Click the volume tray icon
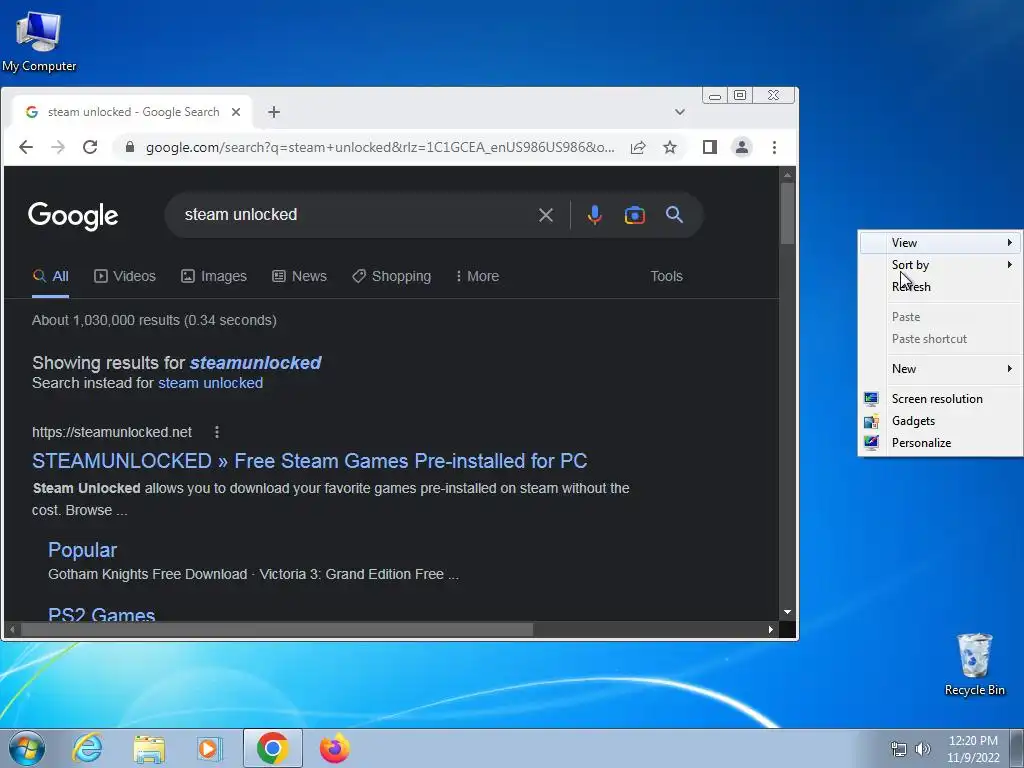Viewport: 1024px width, 768px height. 923,749
